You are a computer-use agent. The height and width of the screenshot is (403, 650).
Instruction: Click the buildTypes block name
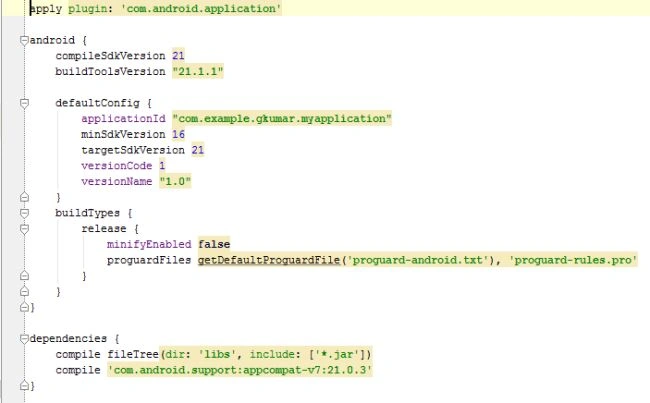tap(87, 213)
